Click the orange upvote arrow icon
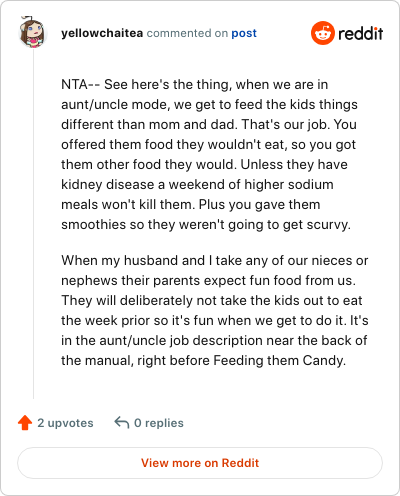 click(25, 423)
